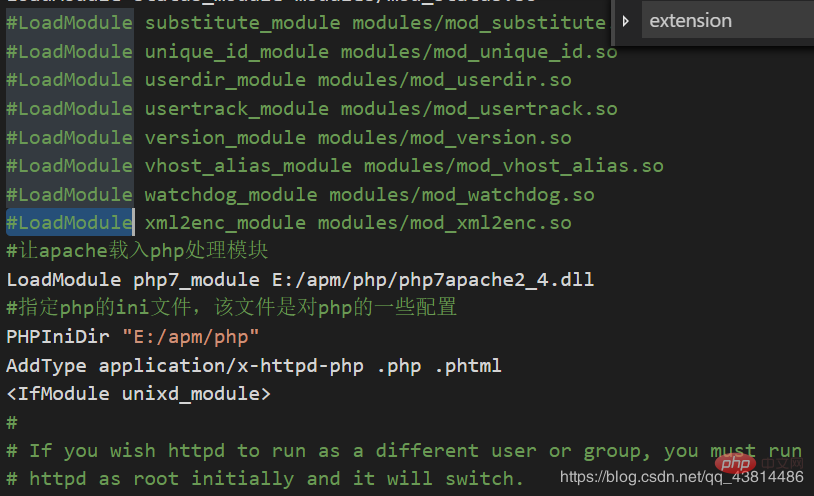The height and width of the screenshot is (496, 814).
Task: Expand the replace toggle arrow beside extension search
Action: pyautogui.click(x=626, y=21)
